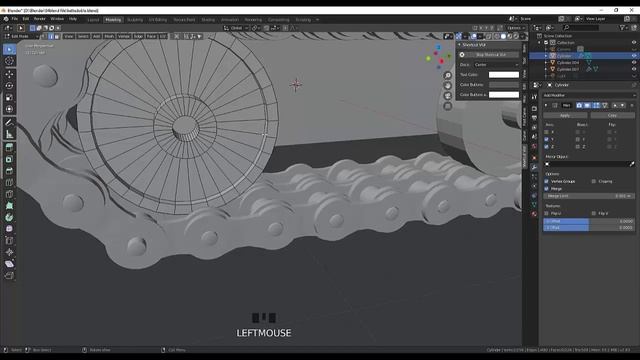Select the Knife tool
This screenshot has height=360, width=640.
pyautogui.click(x=9, y=194)
